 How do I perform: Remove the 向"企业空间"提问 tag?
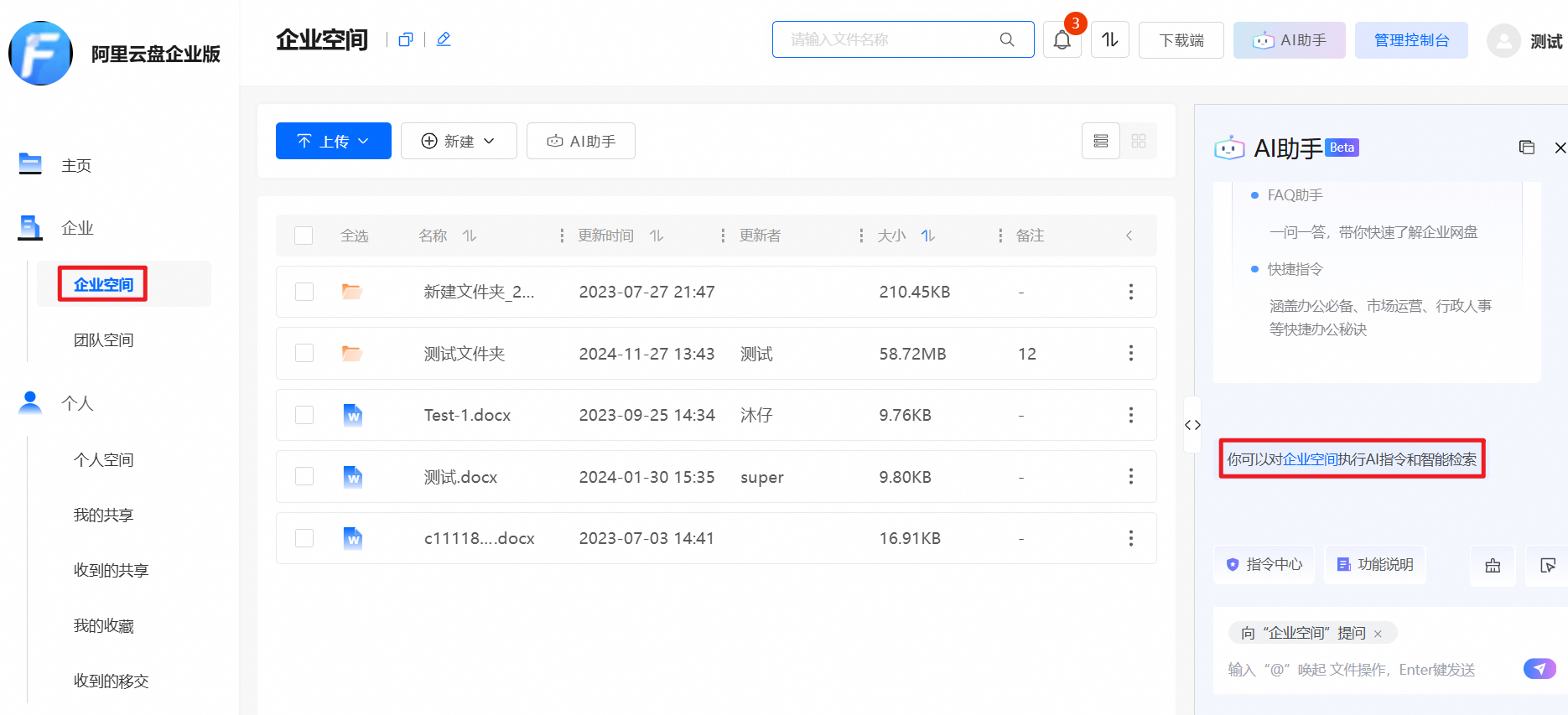click(1378, 634)
